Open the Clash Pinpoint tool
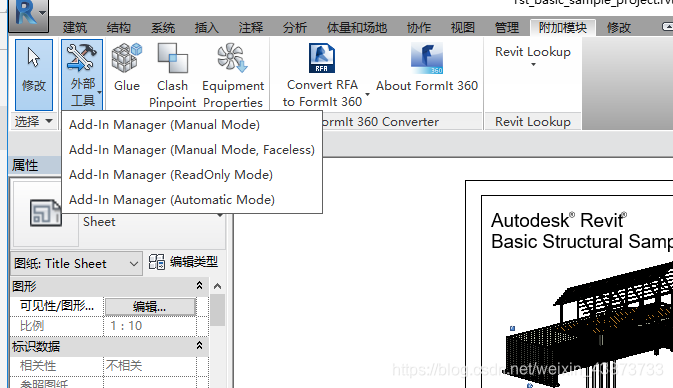This screenshot has width=673, height=388. [173, 75]
